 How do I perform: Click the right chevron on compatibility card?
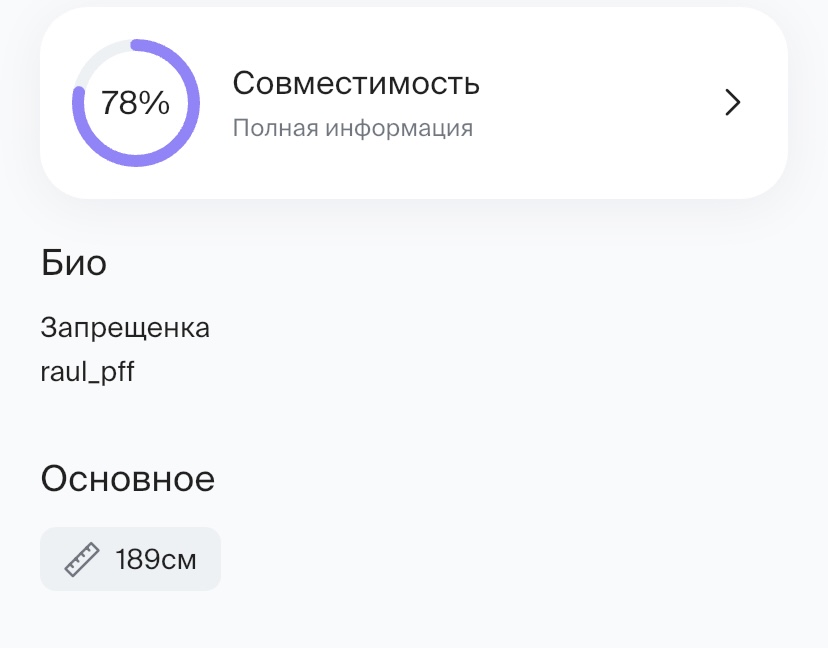(733, 103)
